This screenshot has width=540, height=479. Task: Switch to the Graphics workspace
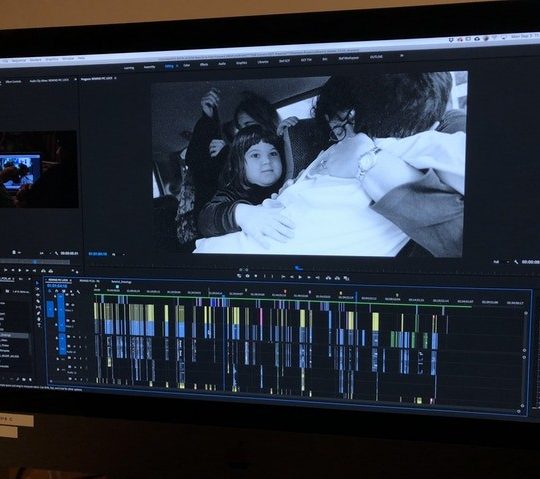[x=241, y=63]
